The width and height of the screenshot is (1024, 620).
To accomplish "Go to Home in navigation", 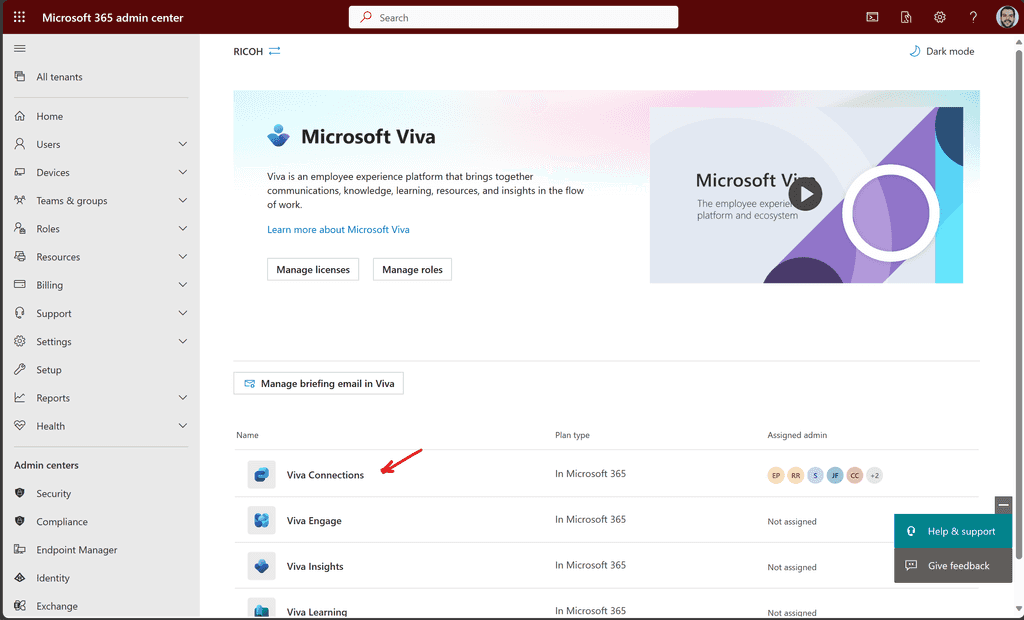I will [50, 116].
